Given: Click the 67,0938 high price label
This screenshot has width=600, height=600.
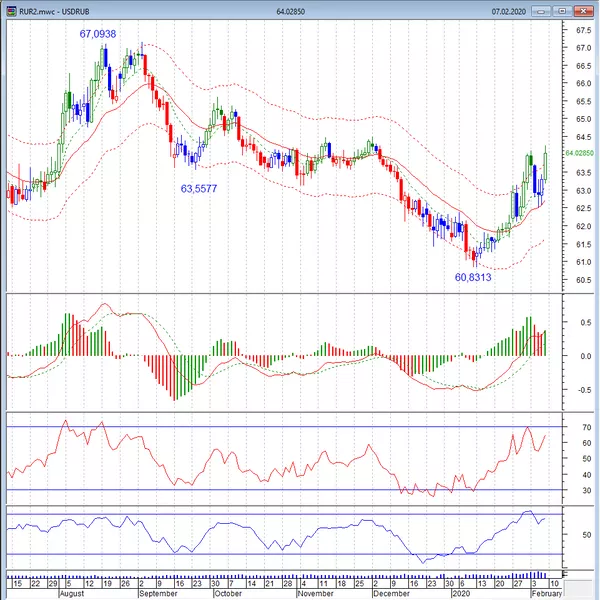Looking at the screenshot, I should 98,34.
